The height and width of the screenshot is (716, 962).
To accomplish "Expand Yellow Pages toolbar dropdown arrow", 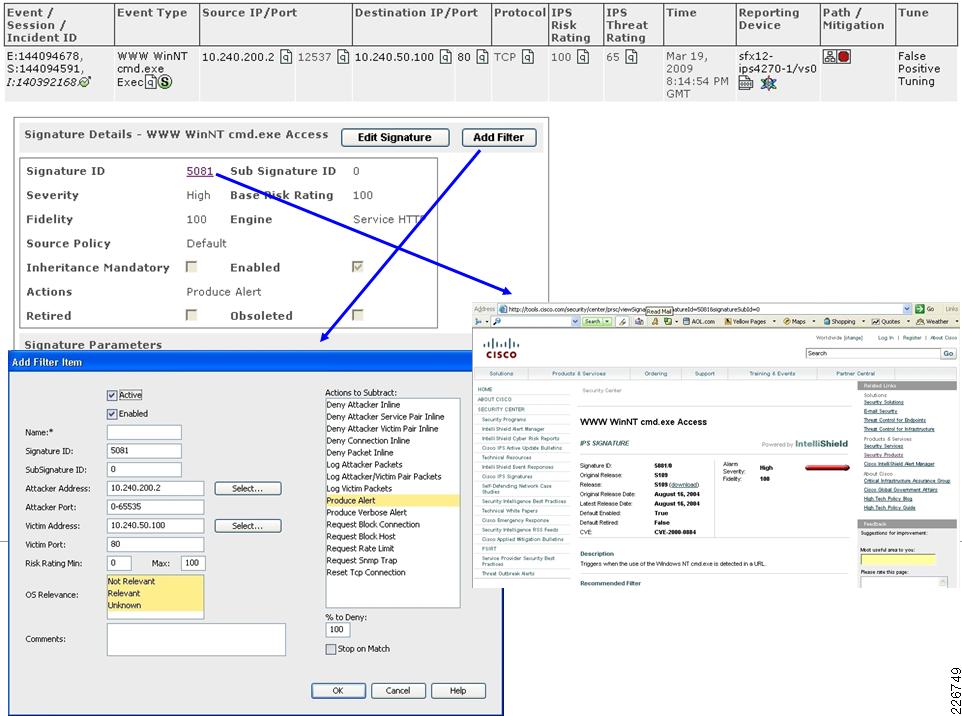I will click(774, 321).
